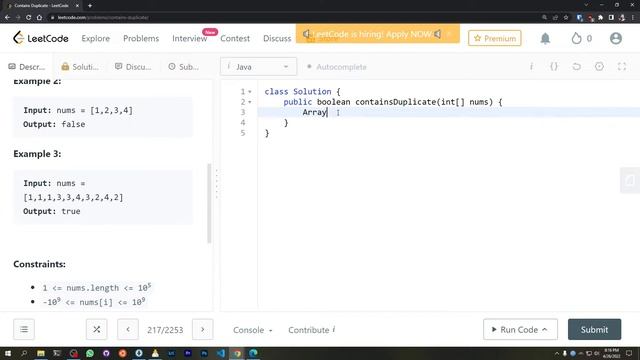Format code with the braces icon
This screenshot has height=360, width=640.
[x=554, y=67]
